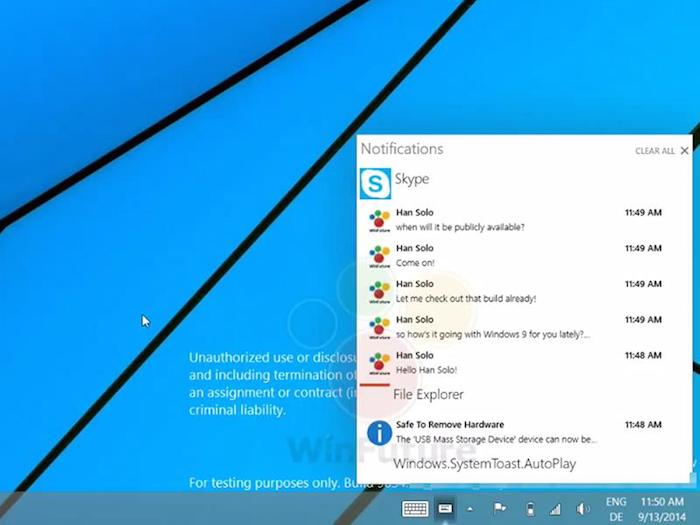Viewport: 700px width, 525px height.
Task: Switch the ENG DE input language
Action: [617, 506]
